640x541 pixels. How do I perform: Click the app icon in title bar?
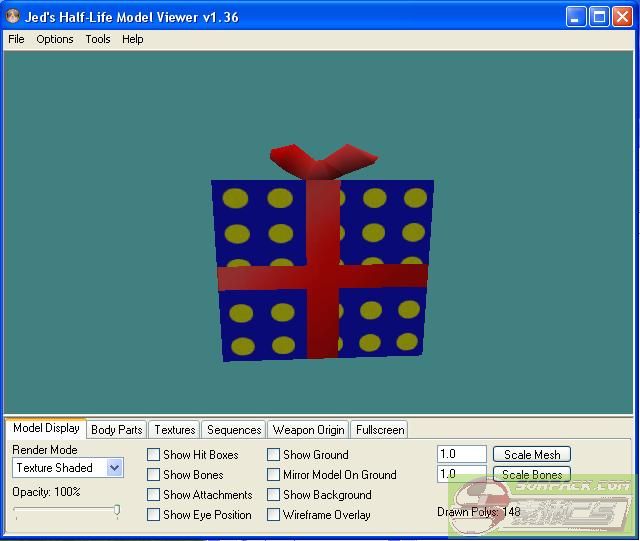(x=13, y=16)
